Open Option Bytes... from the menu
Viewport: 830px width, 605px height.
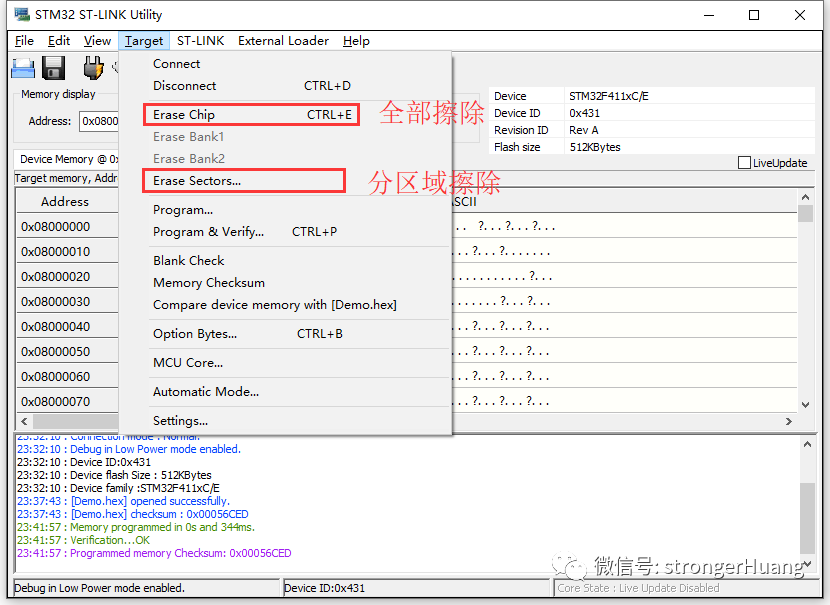coord(286,334)
